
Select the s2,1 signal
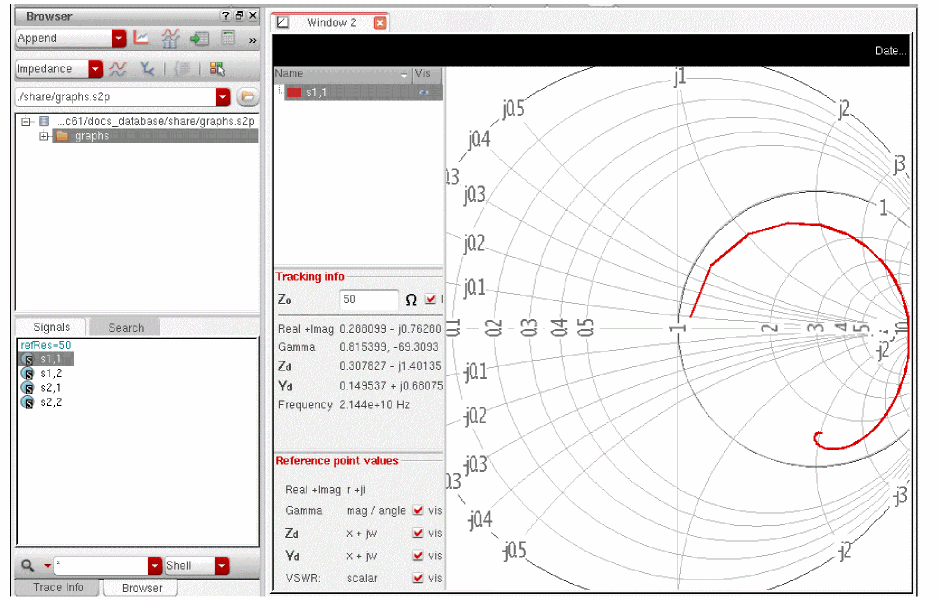coord(50,387)
